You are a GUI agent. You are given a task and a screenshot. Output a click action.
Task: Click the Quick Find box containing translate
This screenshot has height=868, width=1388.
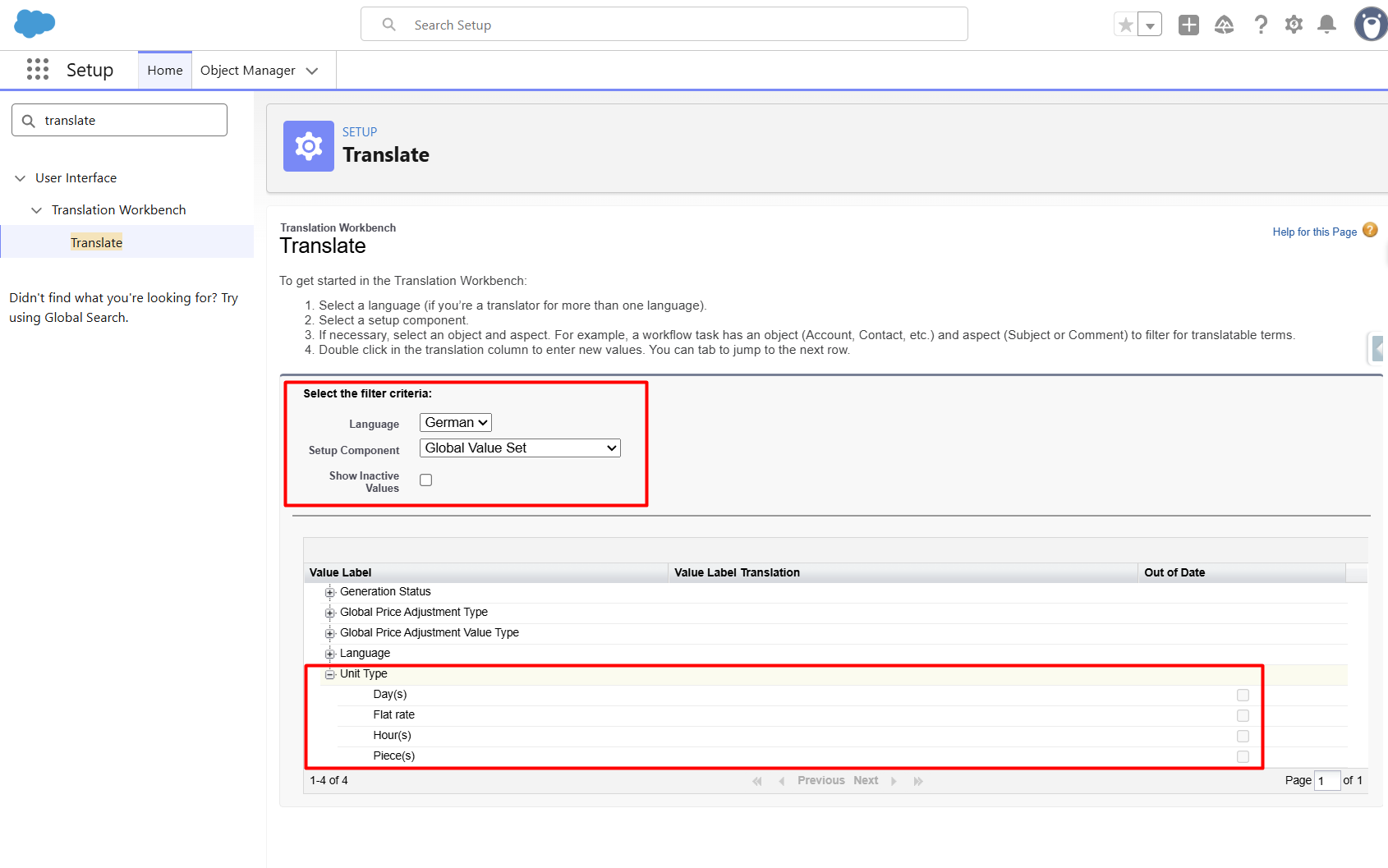(x=119, y=120)
